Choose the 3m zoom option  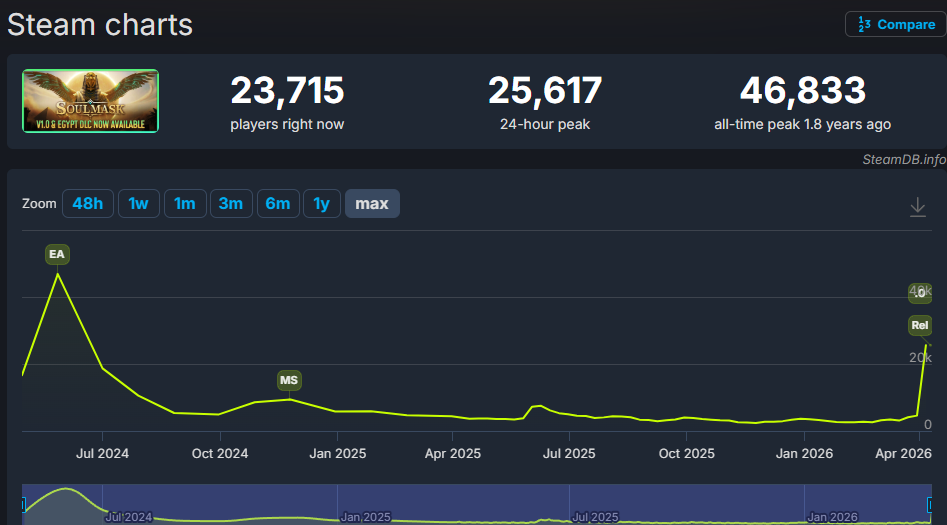tap(231, 204)
